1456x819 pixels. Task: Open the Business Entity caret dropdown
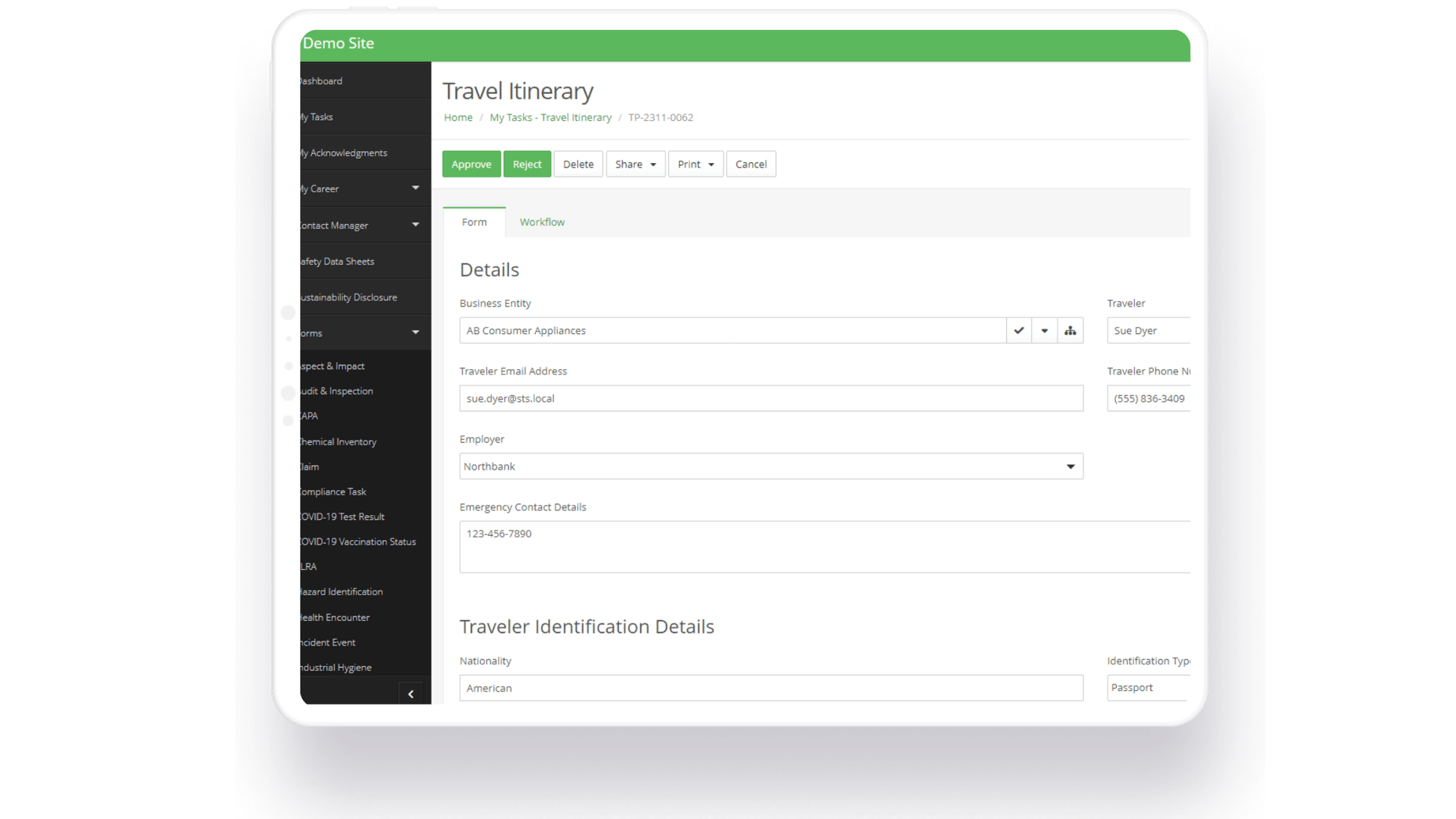click(x=1044, y=331)
